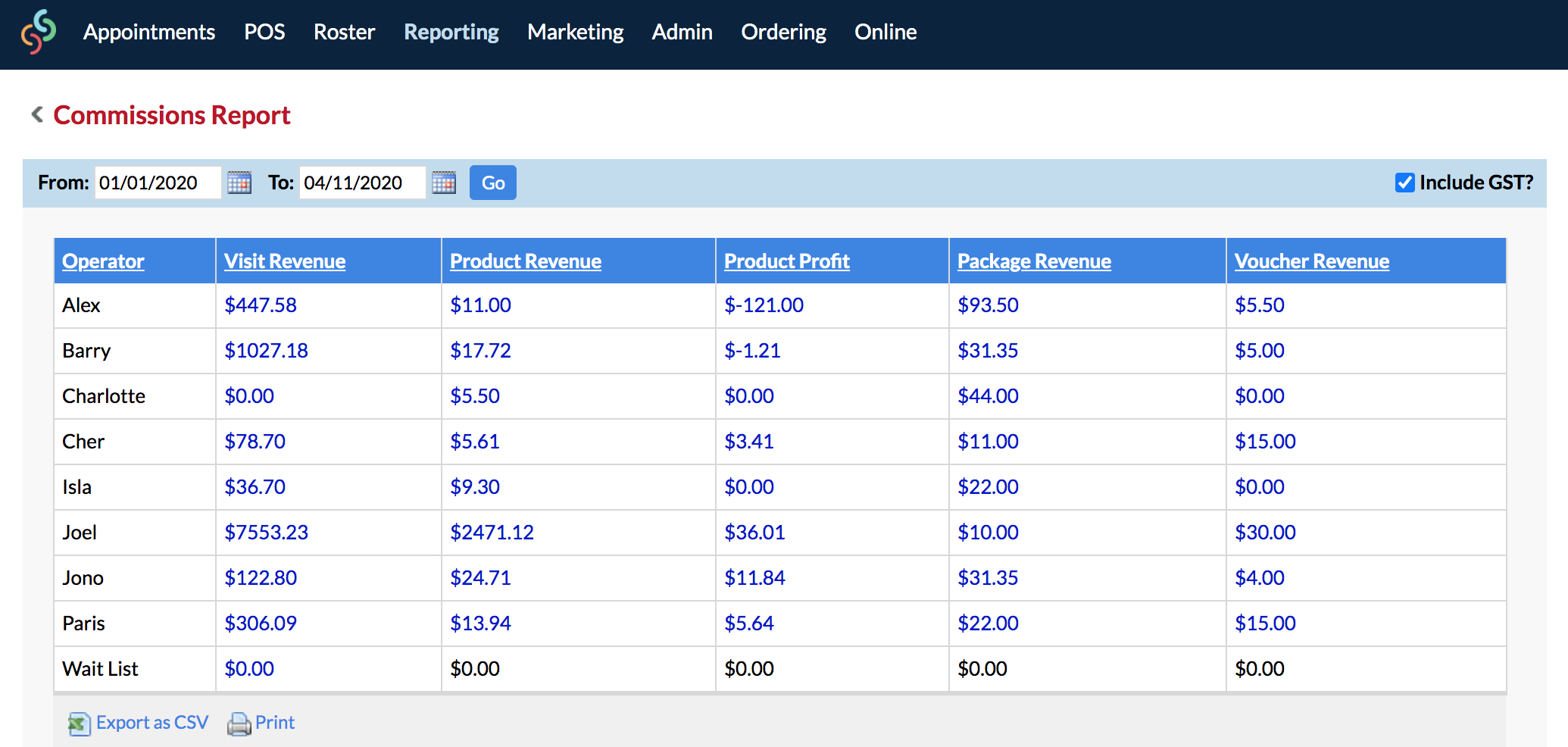Open the Admin menu

[682, 32]
